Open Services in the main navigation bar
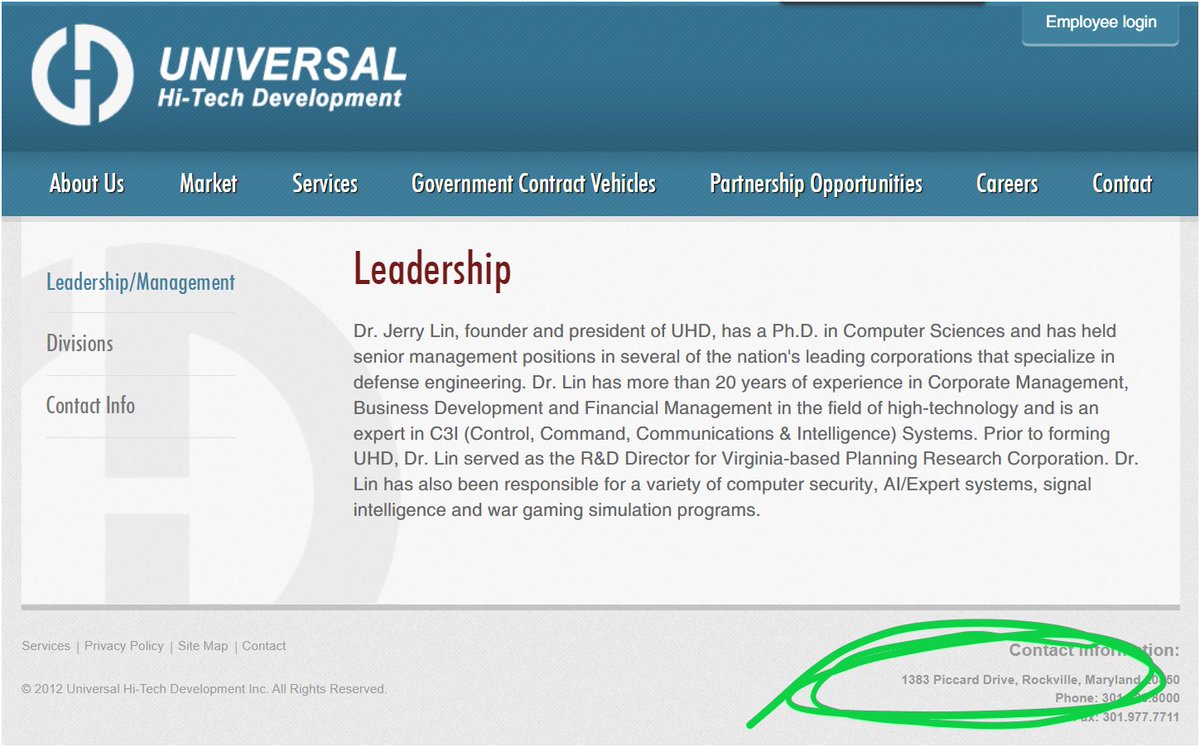1200x747 pixels. [x=325, y=184]
